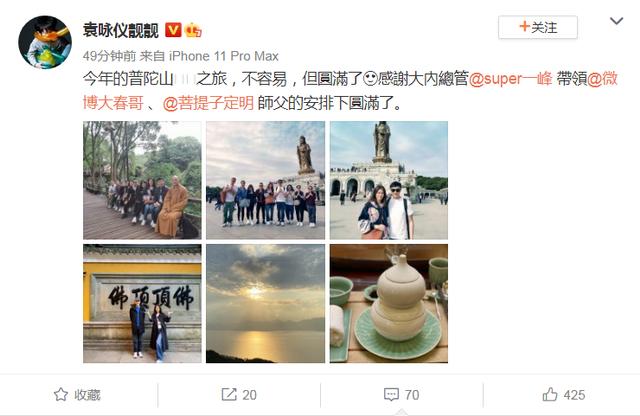Follow the user with +关注 button
This screenshot has height=416, width=640.
538,27
